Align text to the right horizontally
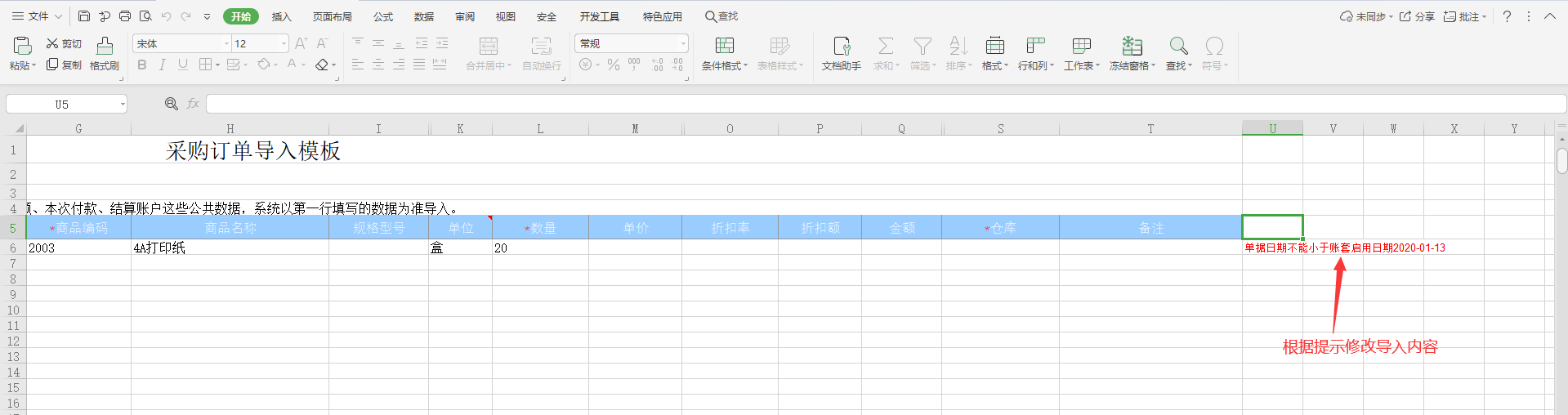Screen dimensions: 1568x415 399,65
